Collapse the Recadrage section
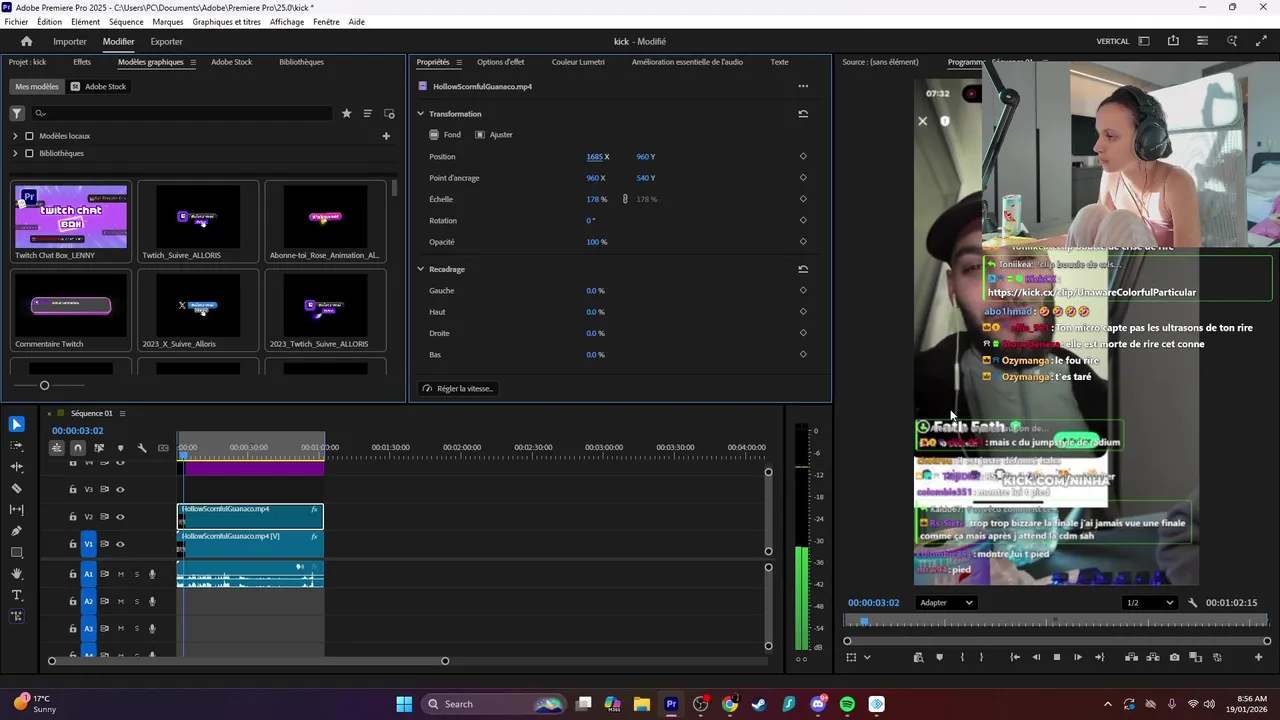The height and width of the screenshot is (720, 1280). click(421, 269)
